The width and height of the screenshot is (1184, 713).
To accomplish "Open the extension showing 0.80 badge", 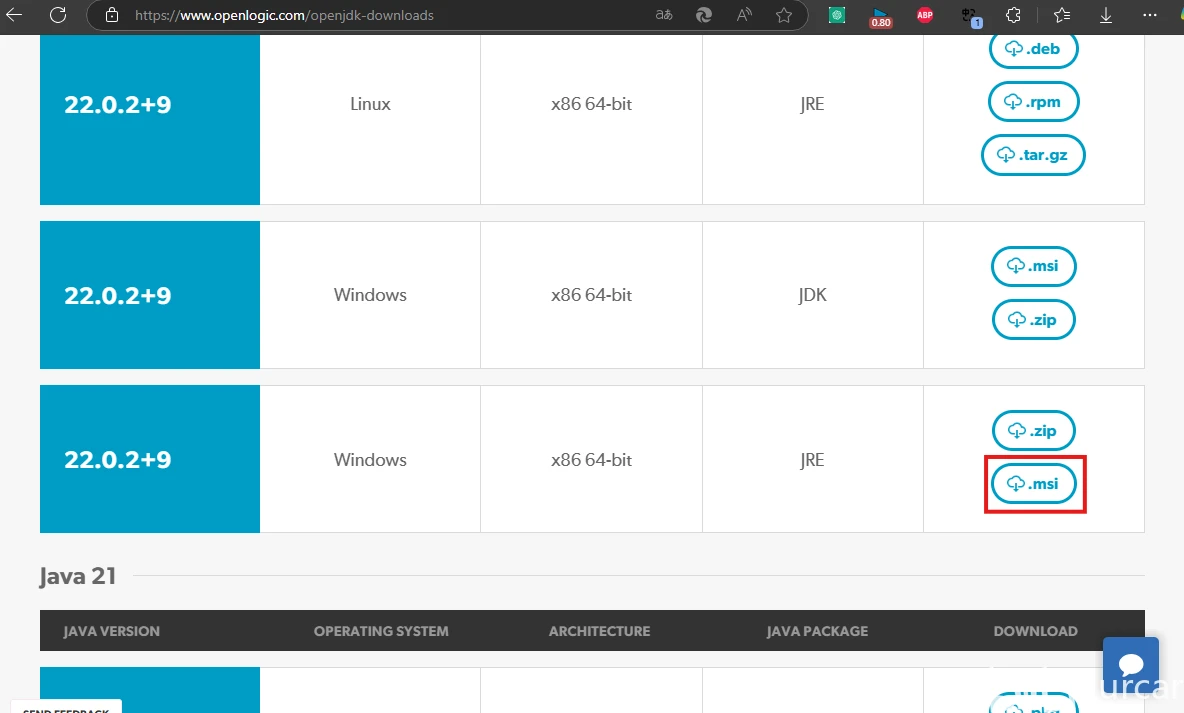I will point(880,17).
